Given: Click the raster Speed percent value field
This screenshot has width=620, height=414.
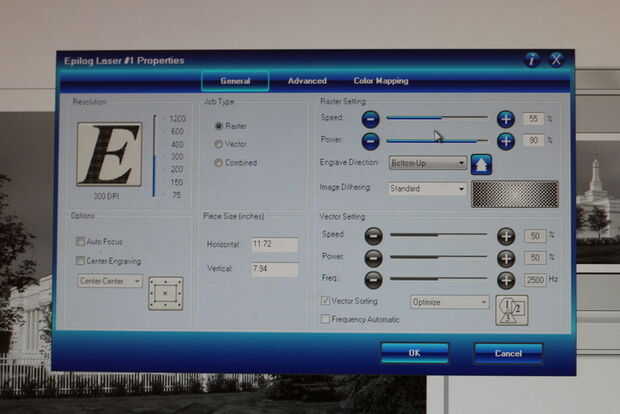Looking at the screenshot, I should click(533, 119).
